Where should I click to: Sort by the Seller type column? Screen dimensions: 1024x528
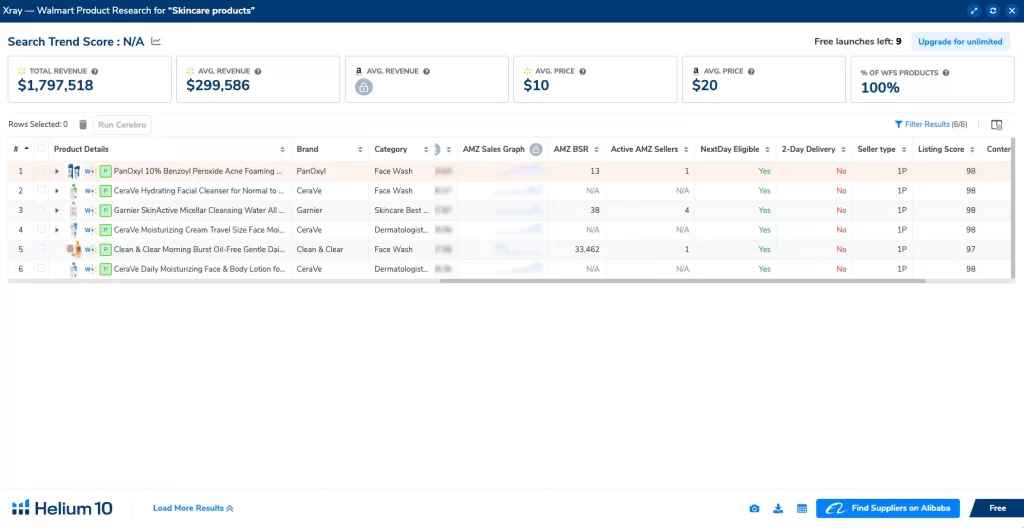coord(904,150)
